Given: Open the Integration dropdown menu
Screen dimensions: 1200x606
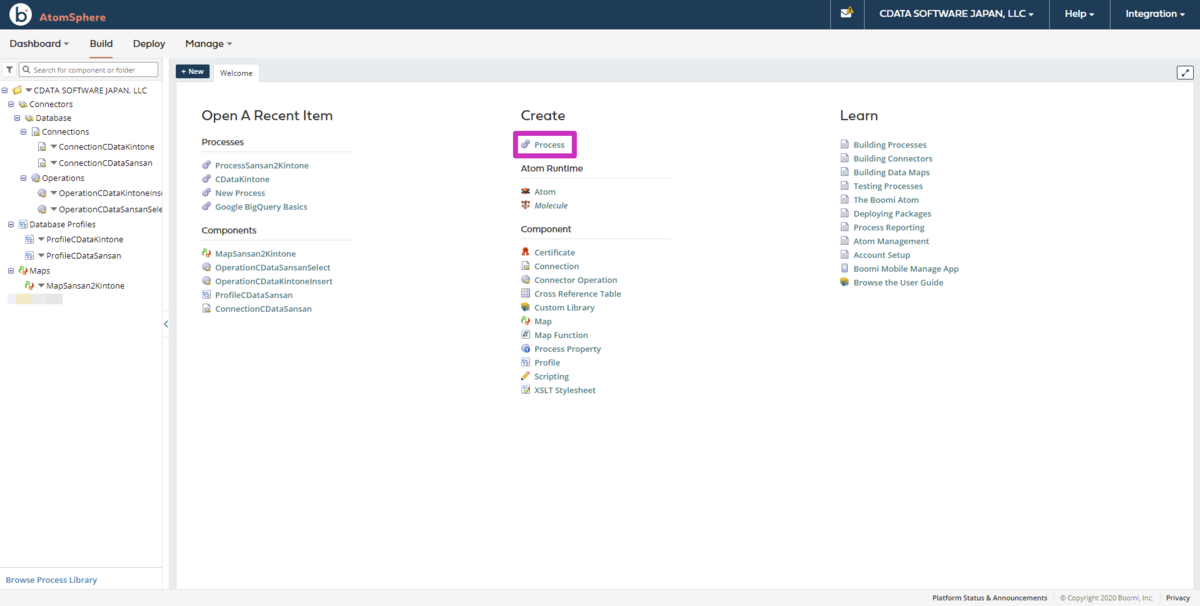Looking at the screenshot, I should coord(1155,14).
